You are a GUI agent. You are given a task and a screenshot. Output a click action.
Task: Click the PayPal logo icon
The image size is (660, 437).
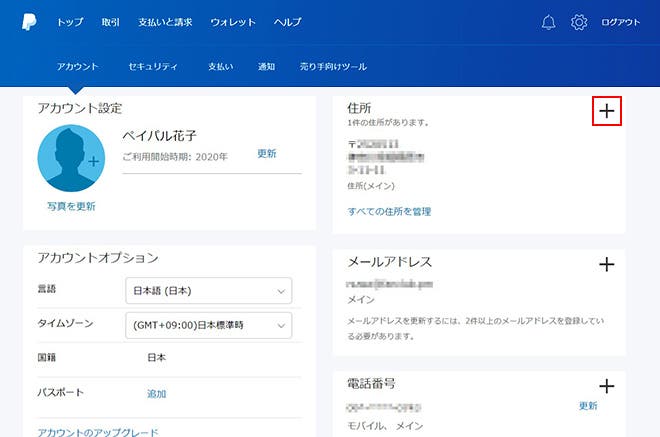point(29,21)
